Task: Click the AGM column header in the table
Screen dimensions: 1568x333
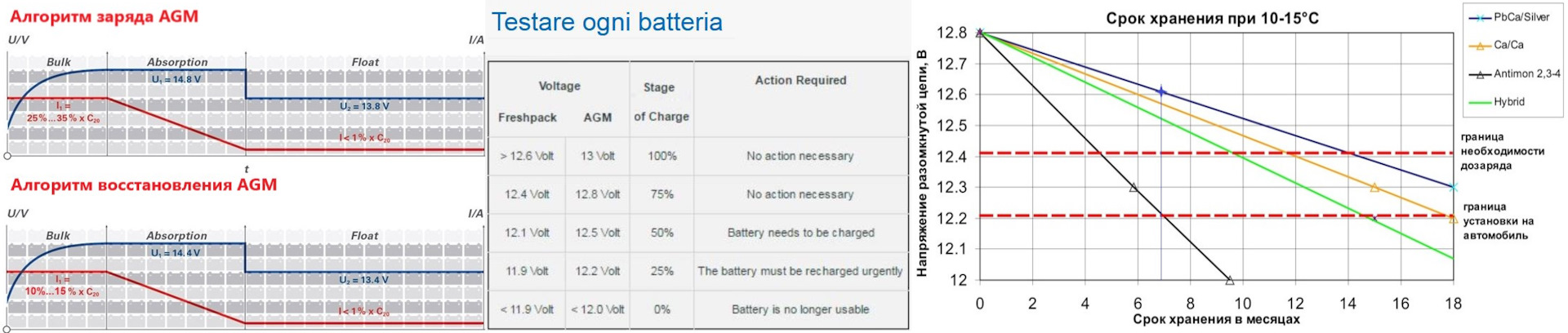Action: click(597, 118)
